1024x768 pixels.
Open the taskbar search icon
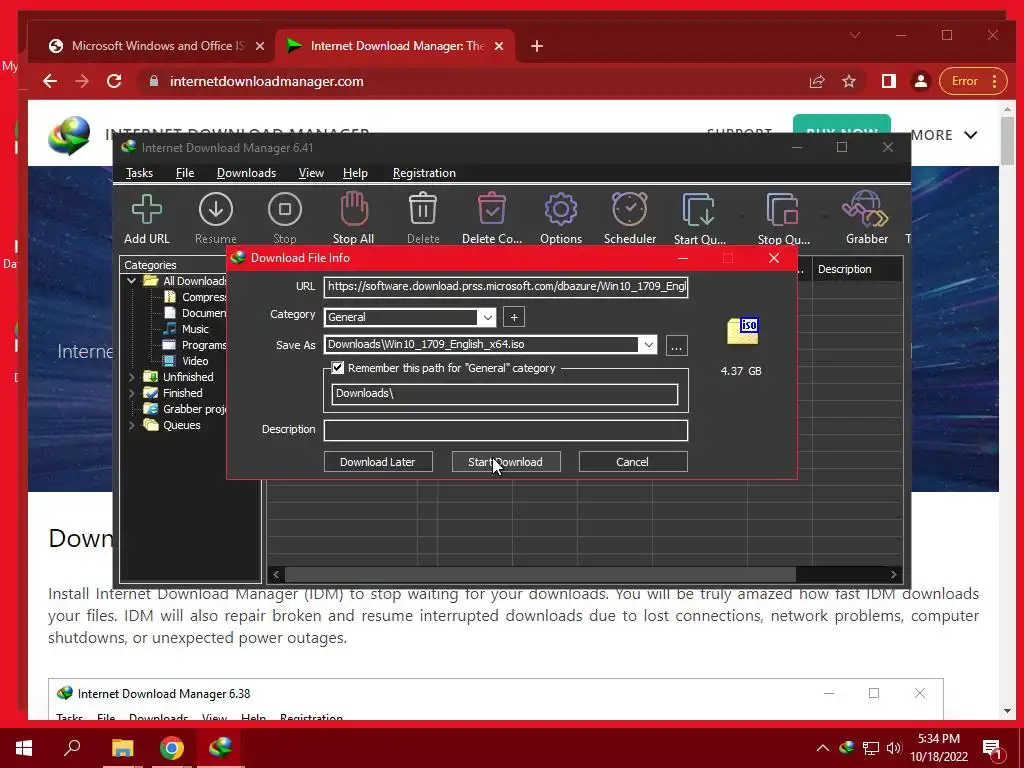(x=72, y=747)
